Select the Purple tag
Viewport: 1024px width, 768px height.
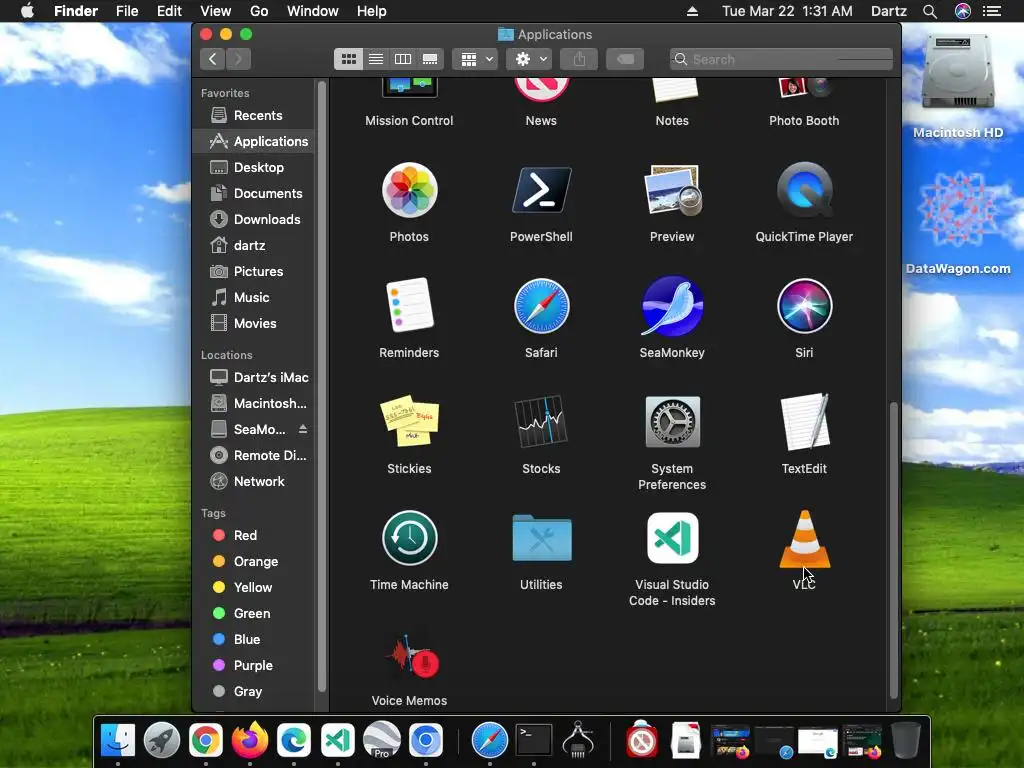click(253, 665)
